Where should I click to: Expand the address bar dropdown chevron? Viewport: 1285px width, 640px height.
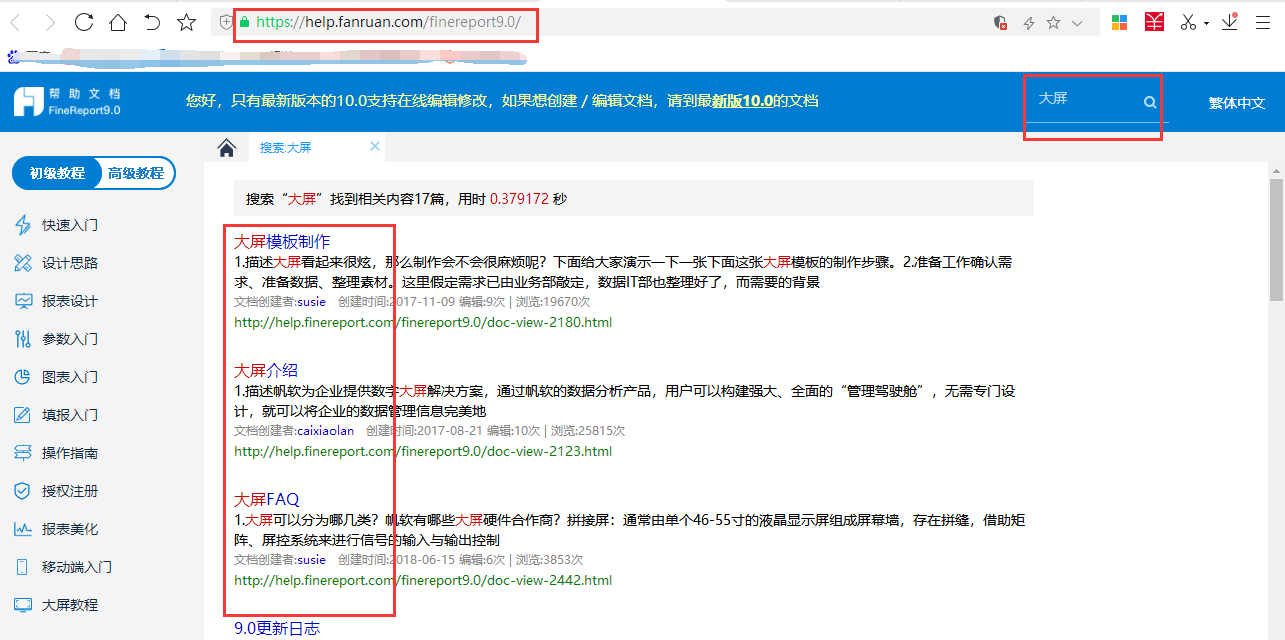(1077, 22)
